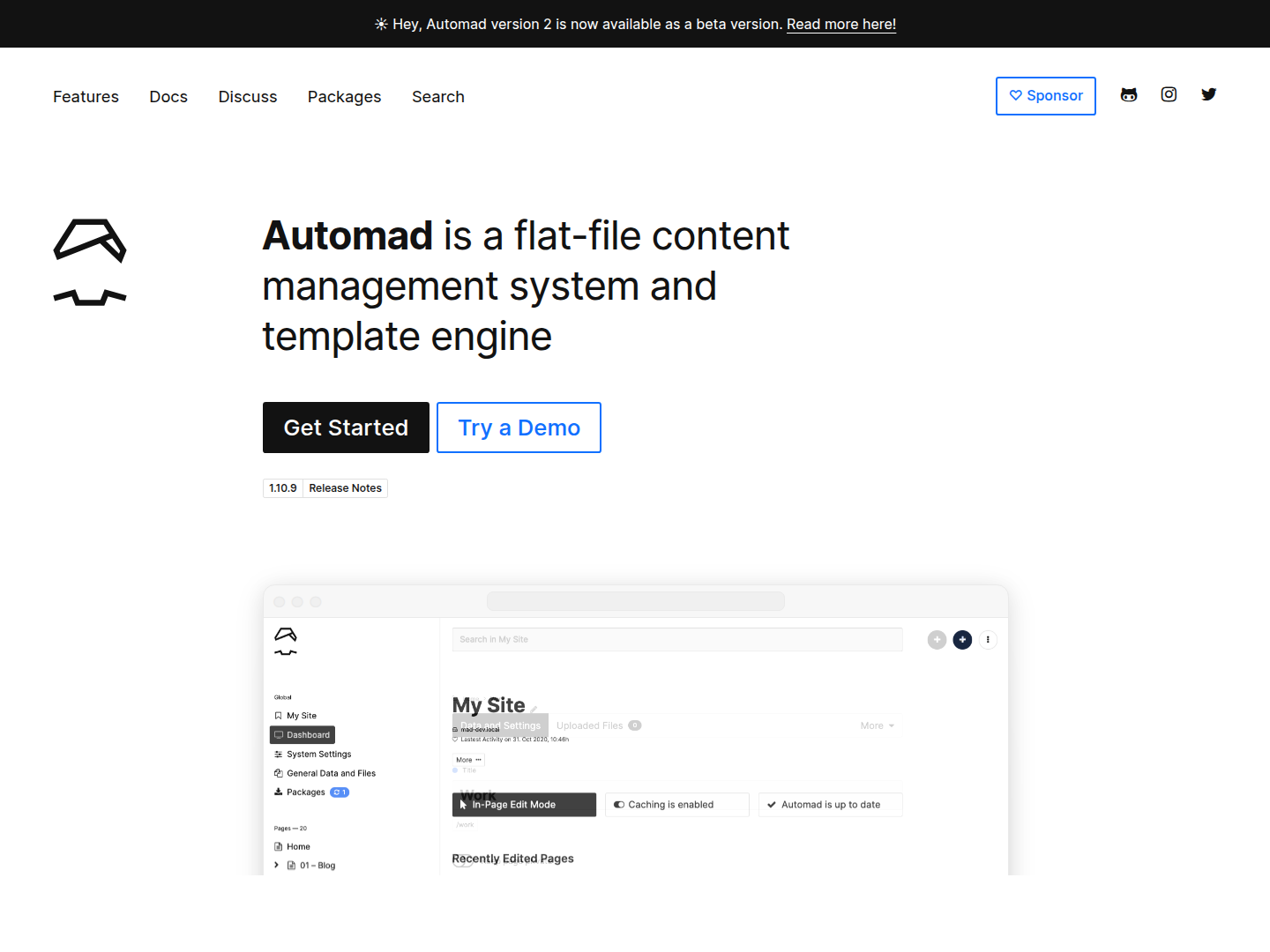Open the Instagram icon link
Viewport: 1270px width, 952px height.
click(x=1169, y=94)
